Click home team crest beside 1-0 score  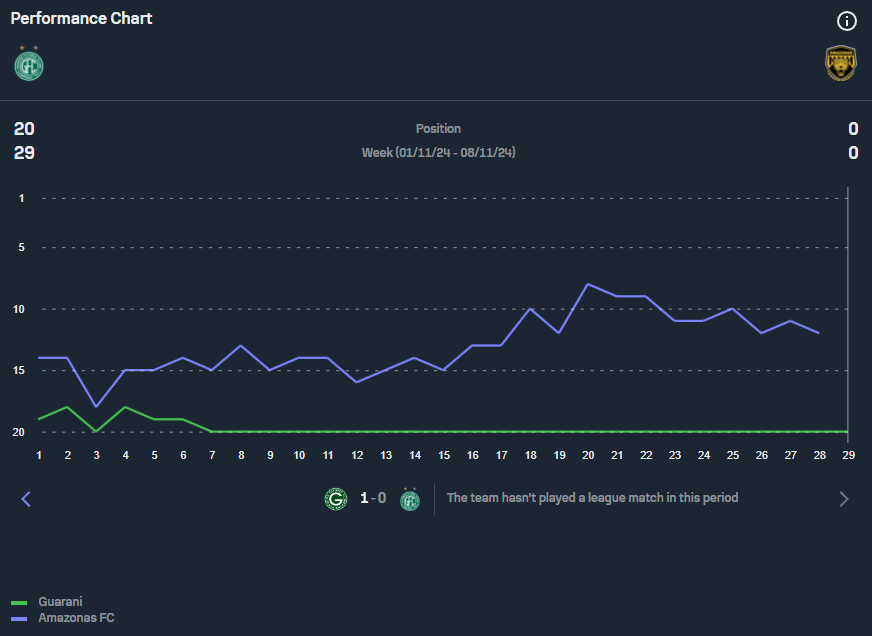(336, 498)
